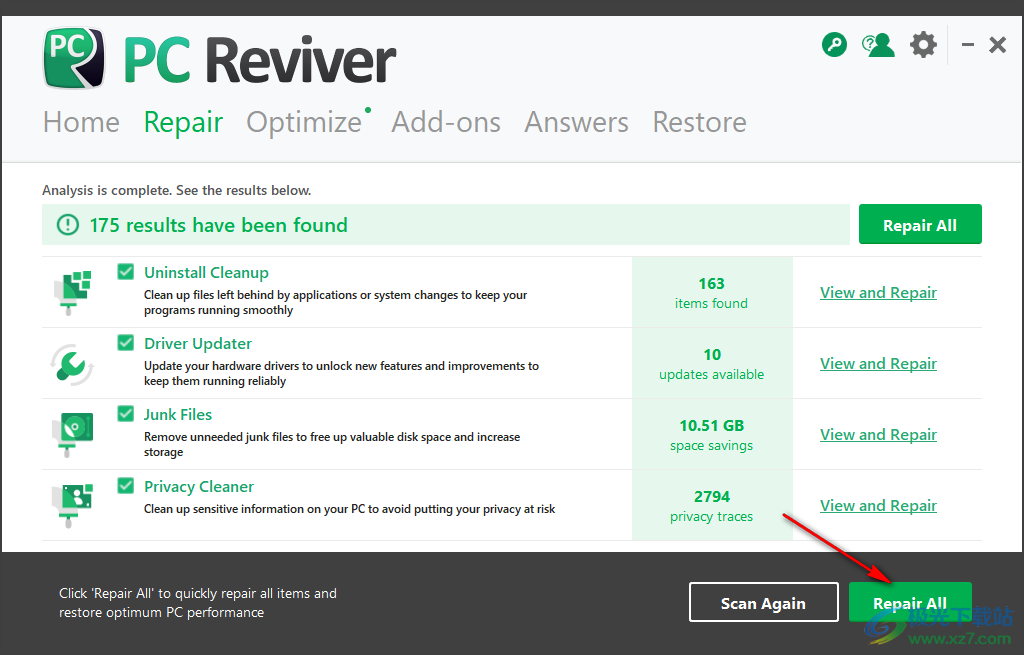Open settings via the gear icon

pos(923,45)
